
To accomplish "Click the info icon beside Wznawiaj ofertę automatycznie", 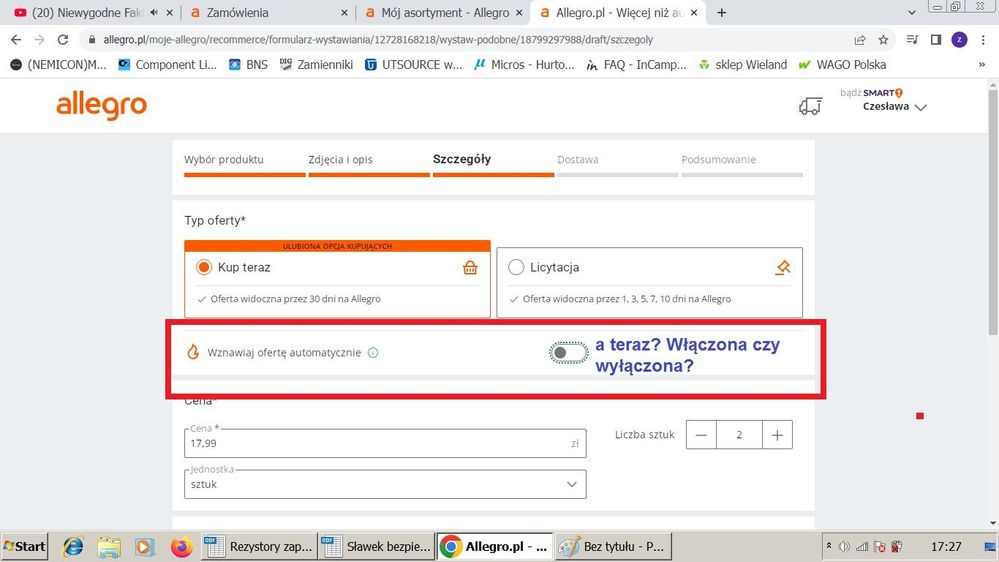I will click(x=373, y=352).
